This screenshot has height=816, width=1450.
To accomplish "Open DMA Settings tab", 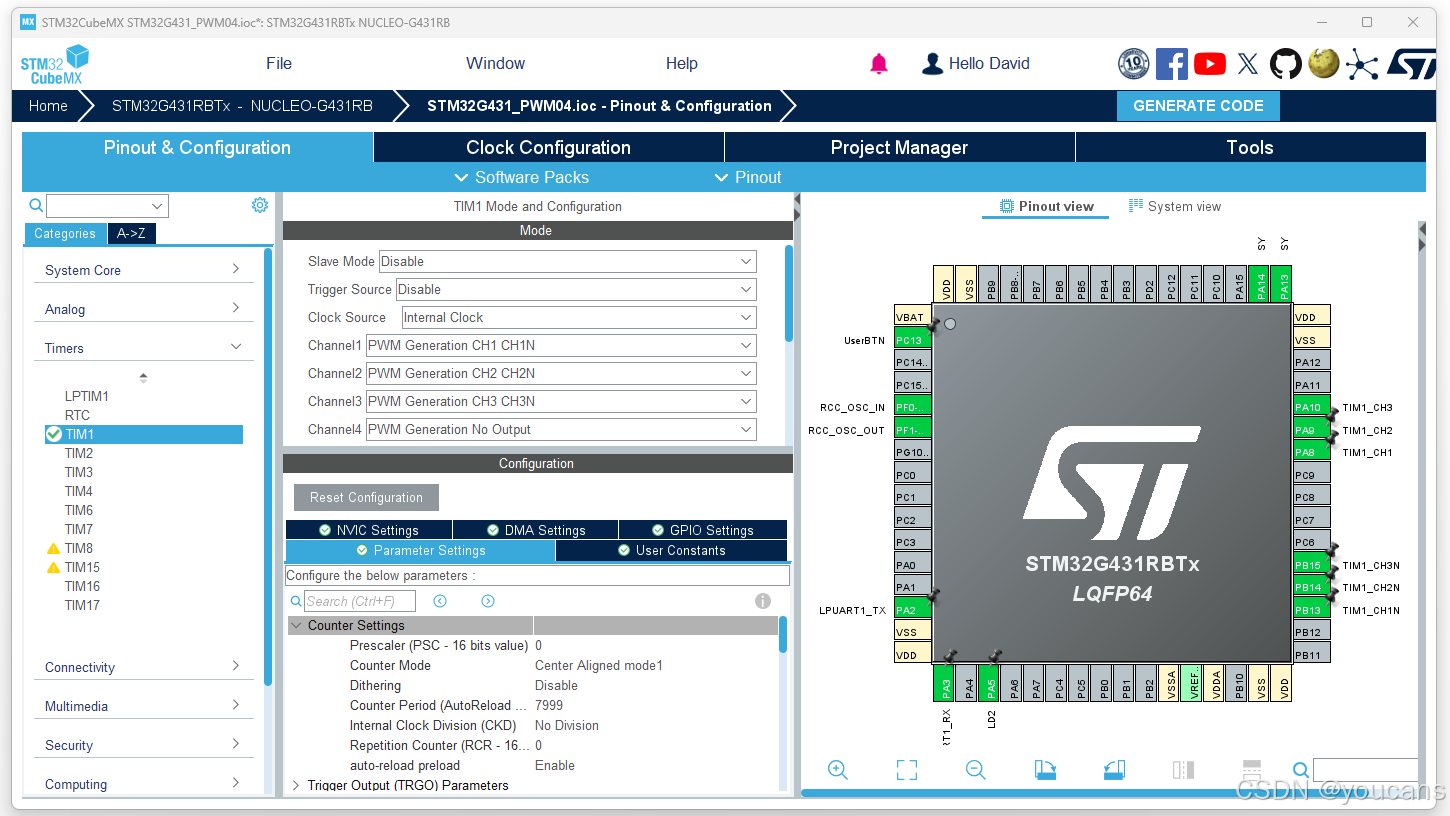I will click(536, 530).
